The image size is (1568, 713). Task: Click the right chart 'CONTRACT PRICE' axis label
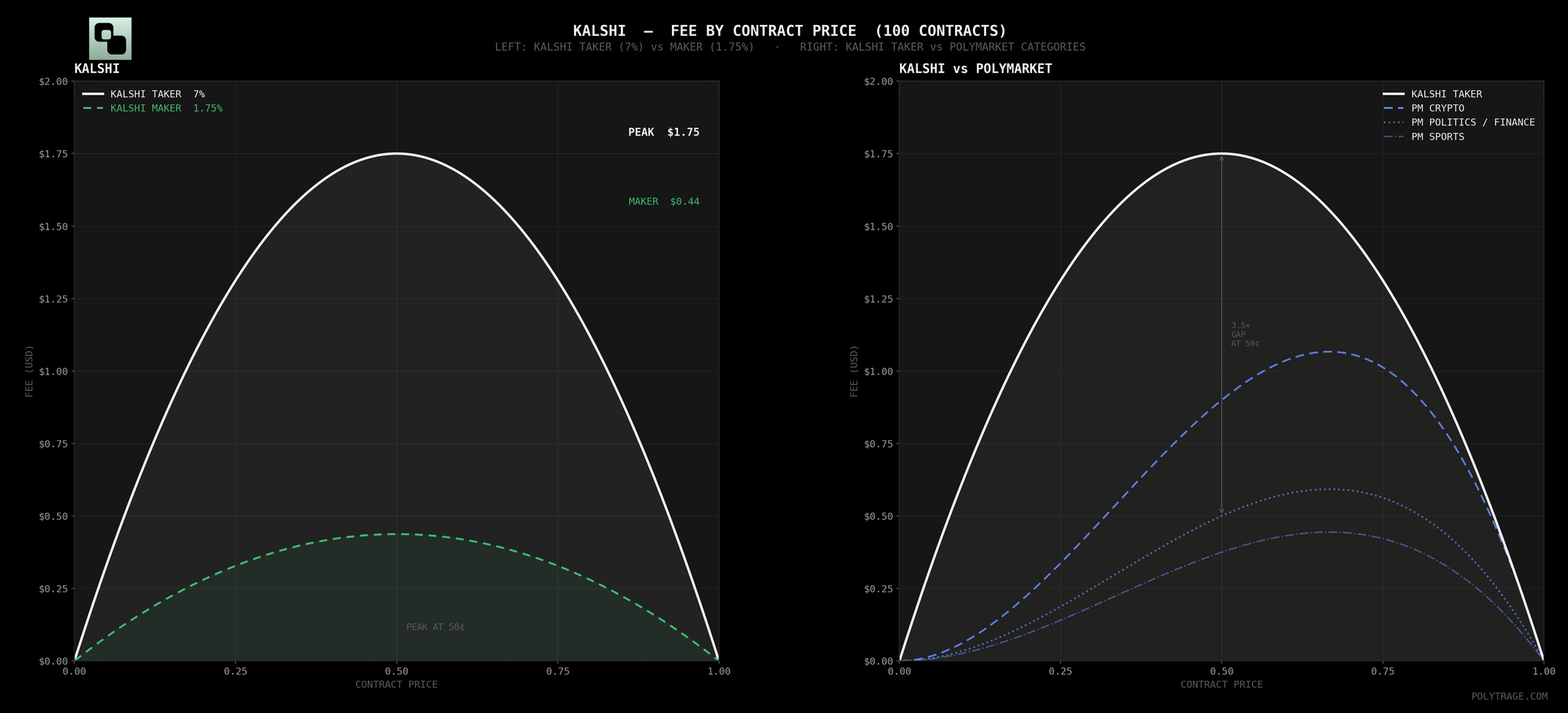pyautogui.click(x=1221, y=685)
